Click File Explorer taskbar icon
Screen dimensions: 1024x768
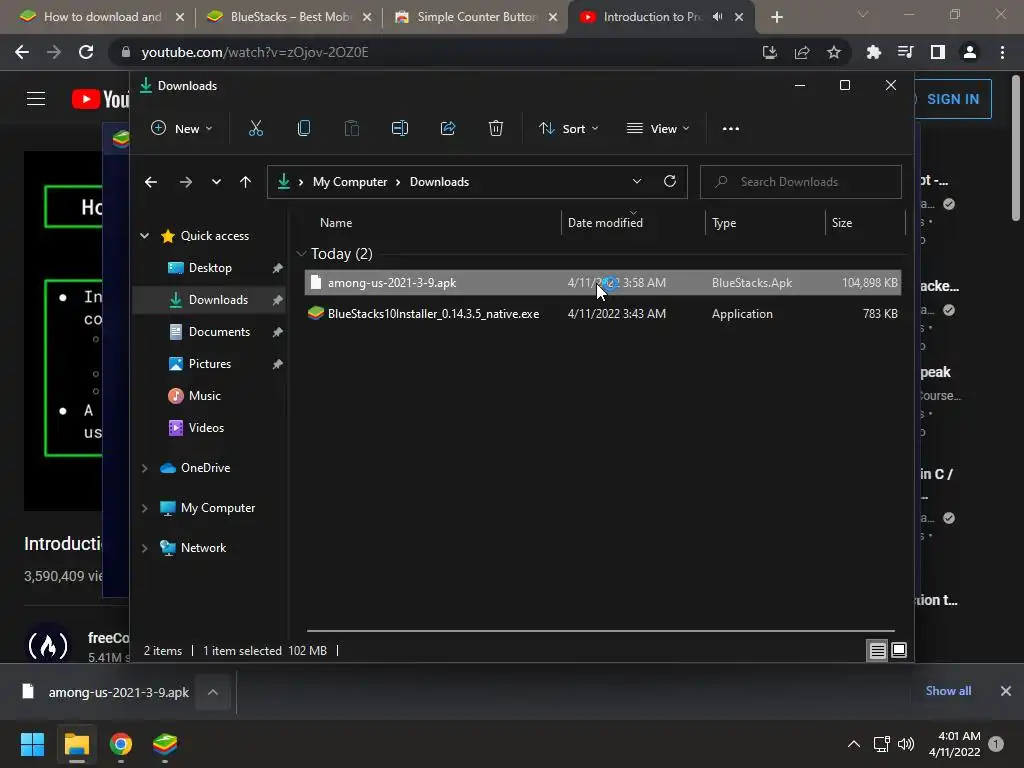tap(76, 744)
